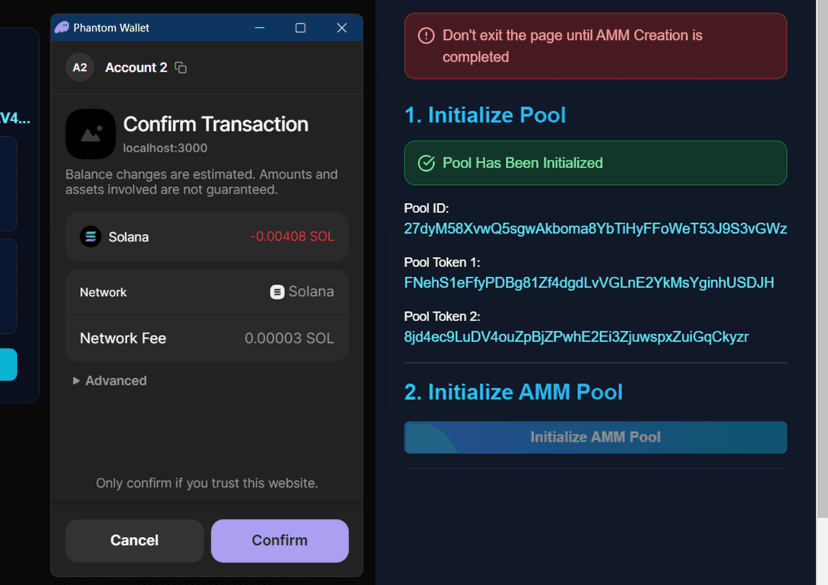
Task: Select the Account 2 name
Action: [x=136, y=68]
